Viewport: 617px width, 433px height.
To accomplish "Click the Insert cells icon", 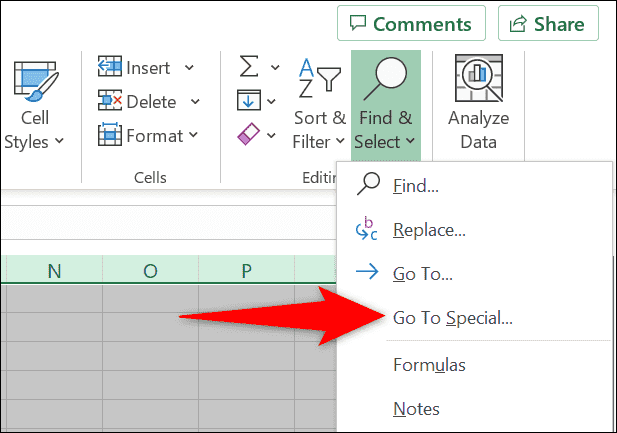I will point(109,67).
